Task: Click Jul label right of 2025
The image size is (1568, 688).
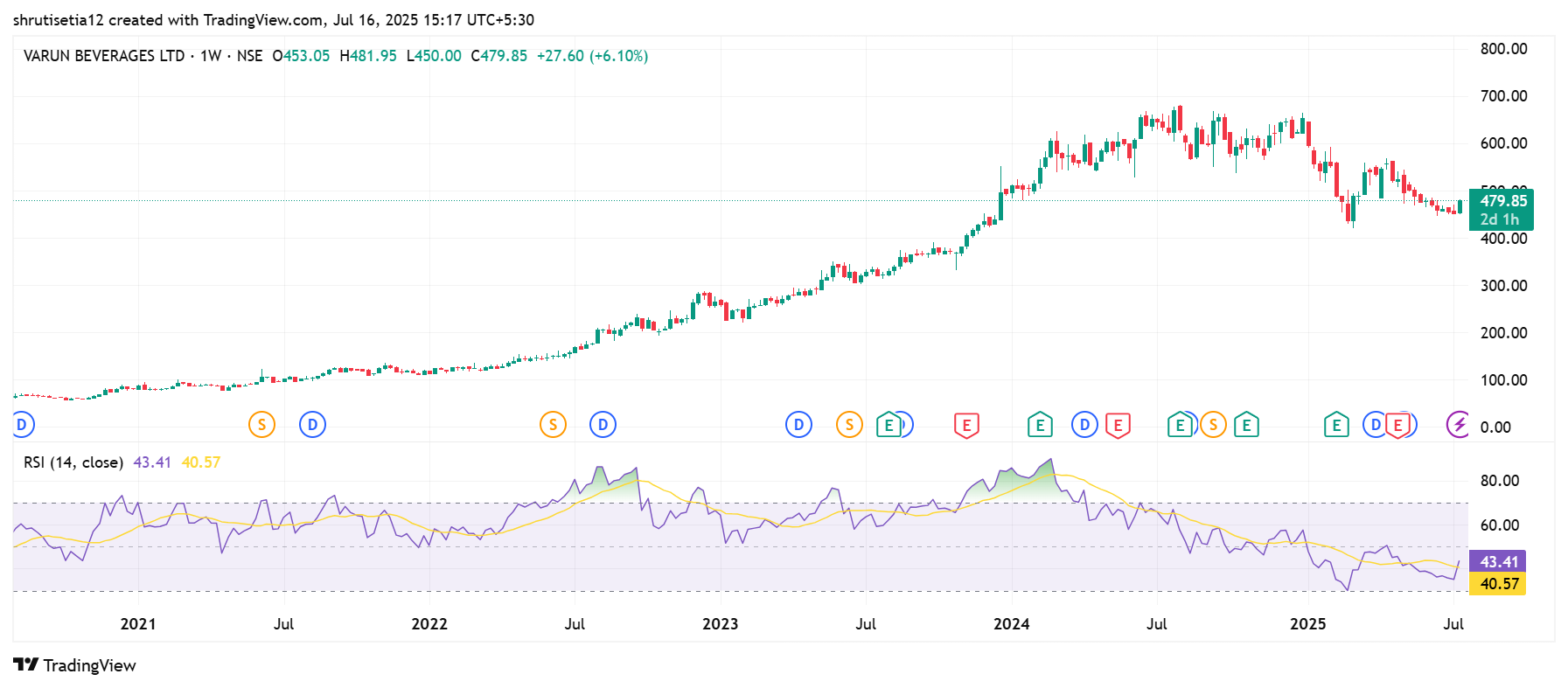Action: tap(1453, 624)
